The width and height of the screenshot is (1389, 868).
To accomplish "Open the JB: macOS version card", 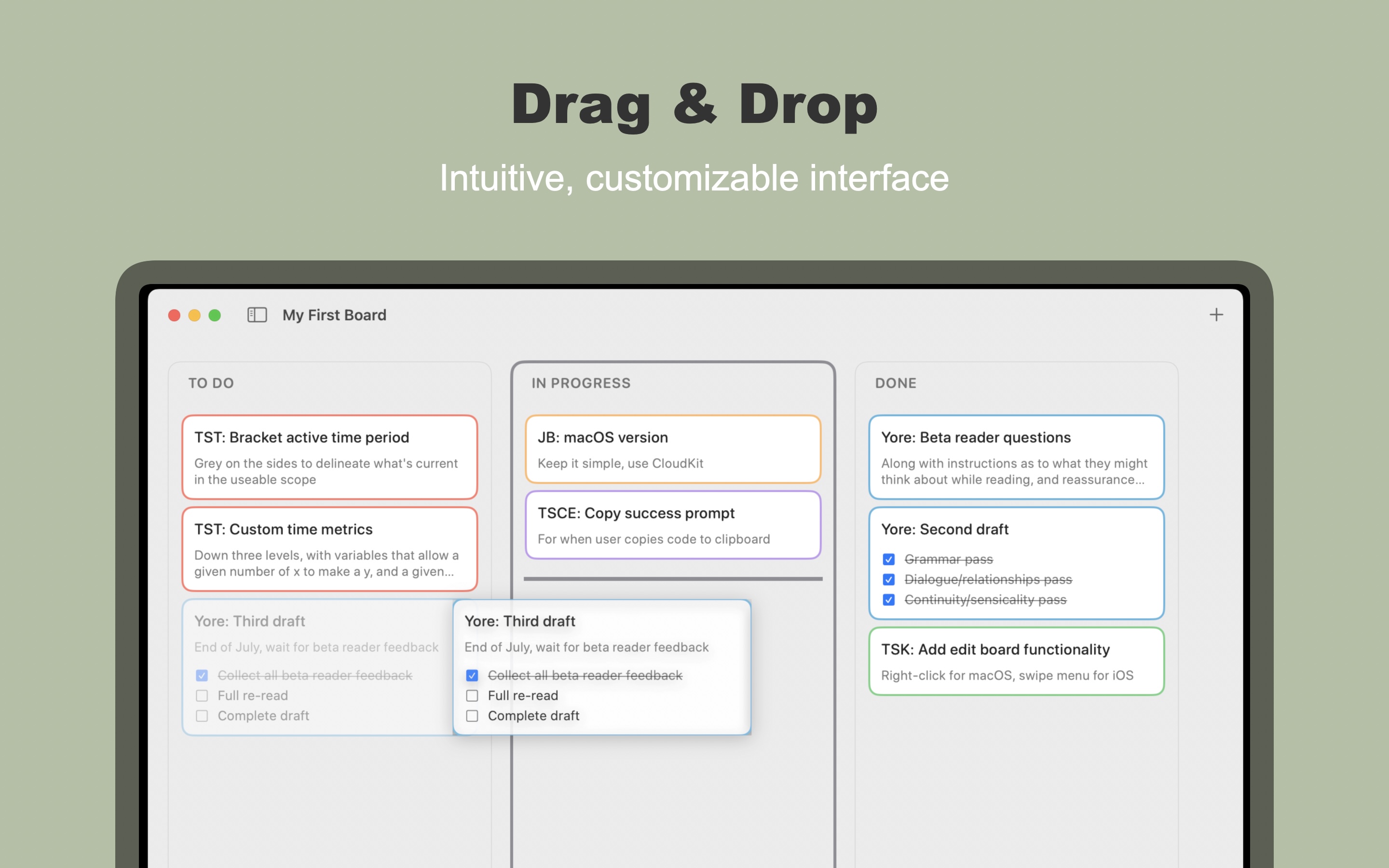I will 673,449.
